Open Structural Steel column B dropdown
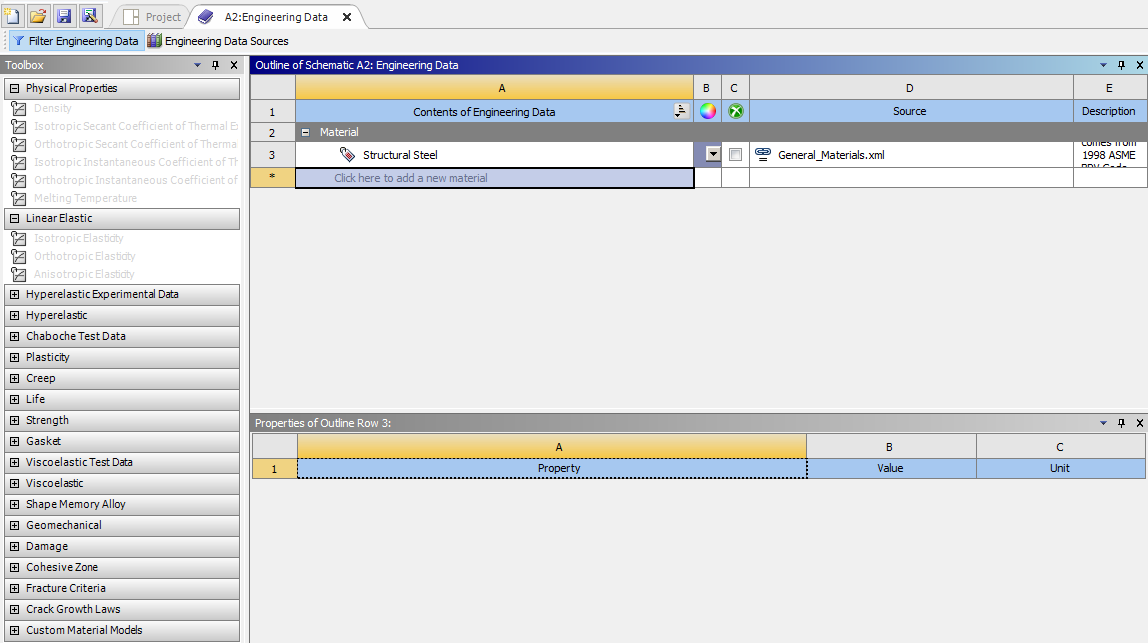Image resolution: width=1148 pixels, height=643 pixels. (713, 155)
